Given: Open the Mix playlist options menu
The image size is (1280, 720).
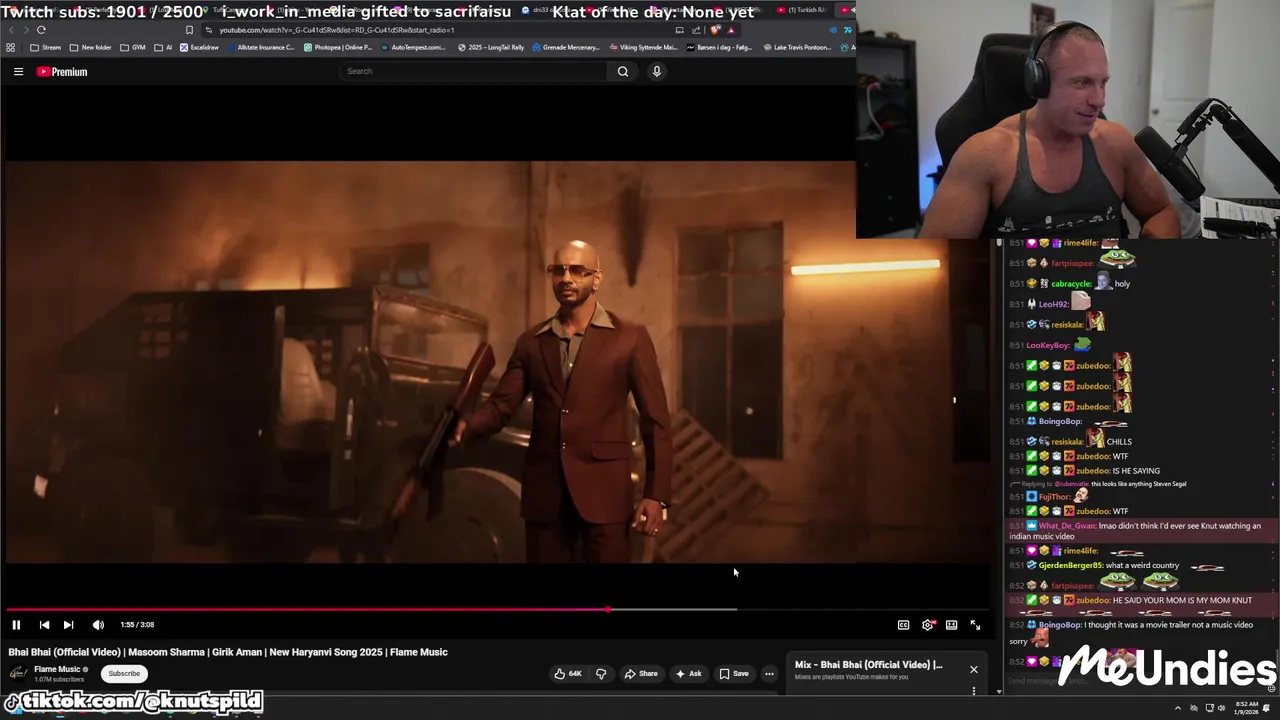Looking at the screenshot, I should [974, 690].
